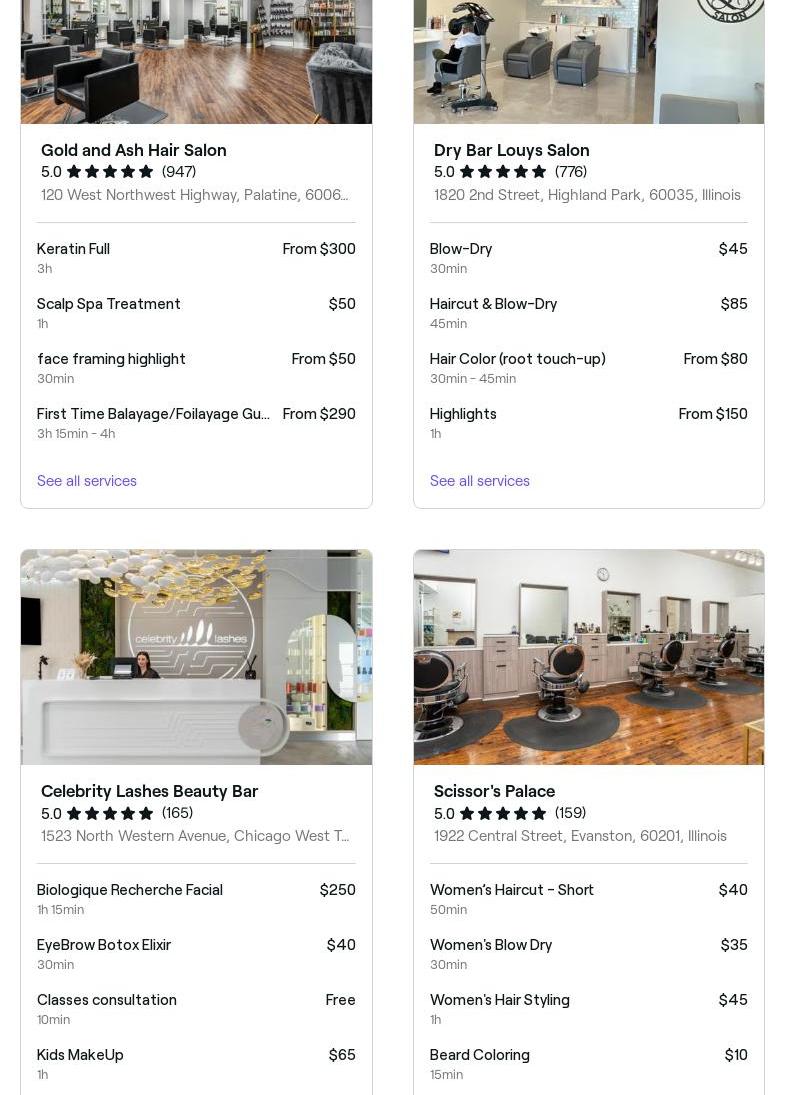See all services for Gold and Ash

click(87, 481)
